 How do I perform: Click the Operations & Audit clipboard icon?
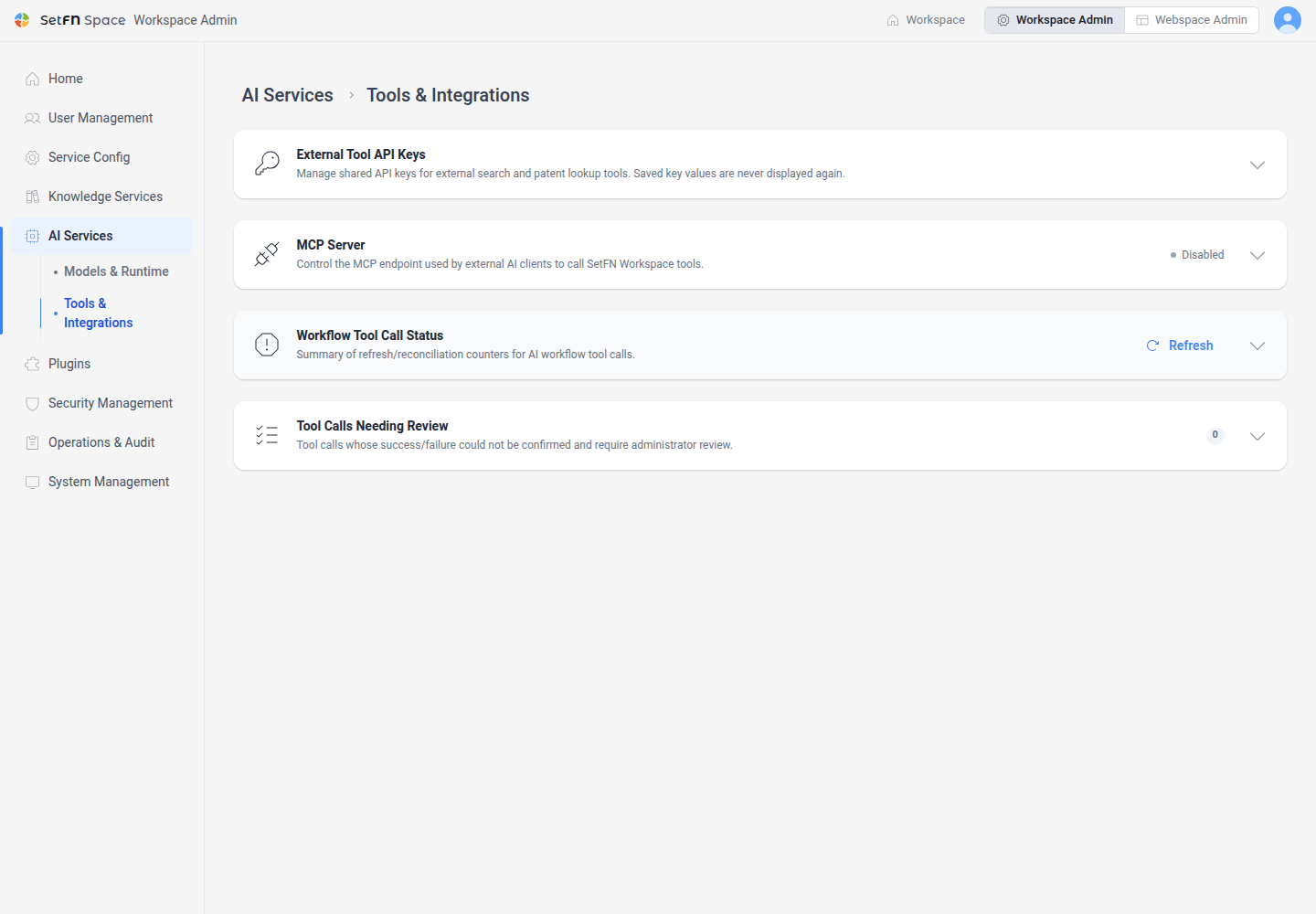pyautogui.click(x=33, y=442)
